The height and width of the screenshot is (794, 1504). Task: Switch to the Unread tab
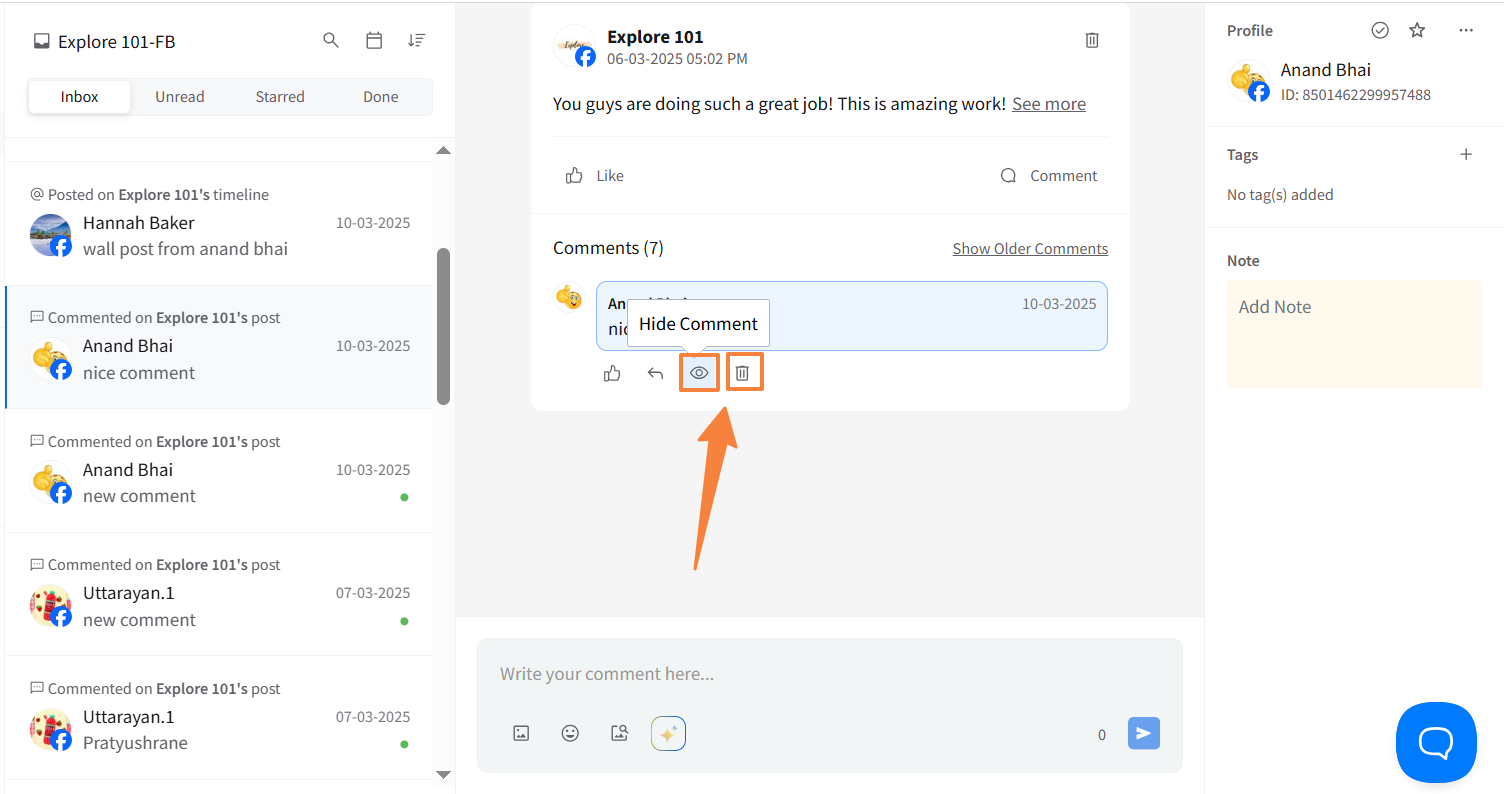coord(180,97)
